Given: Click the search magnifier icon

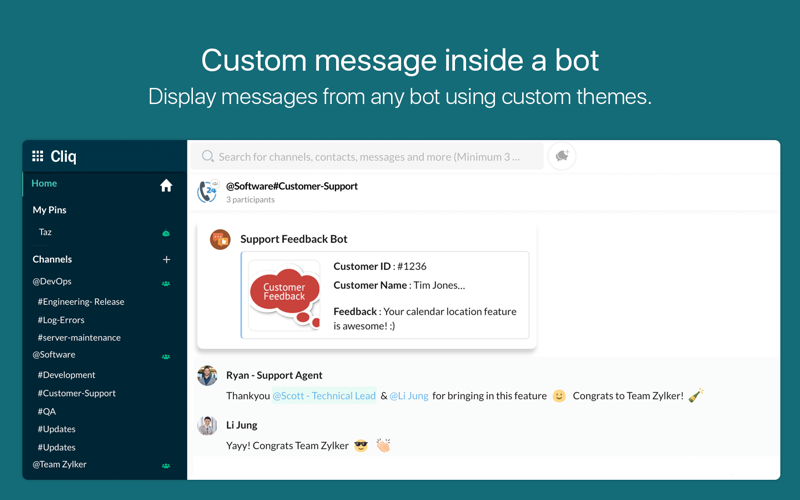Looking at the screenshot, I should tap(208, 156).
